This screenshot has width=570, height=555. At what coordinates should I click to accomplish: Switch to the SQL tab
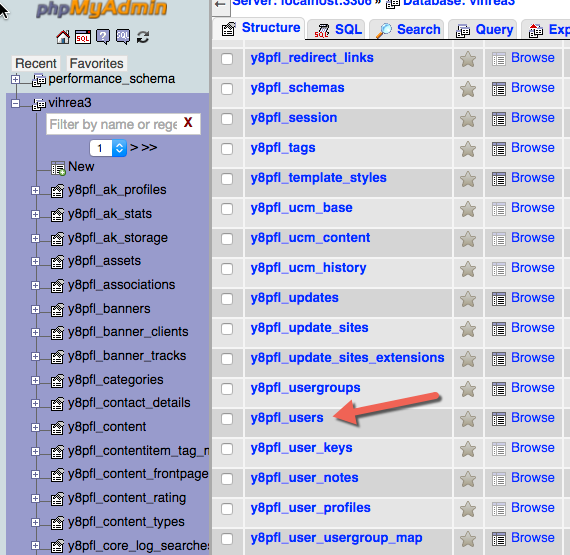pos(338,29)
